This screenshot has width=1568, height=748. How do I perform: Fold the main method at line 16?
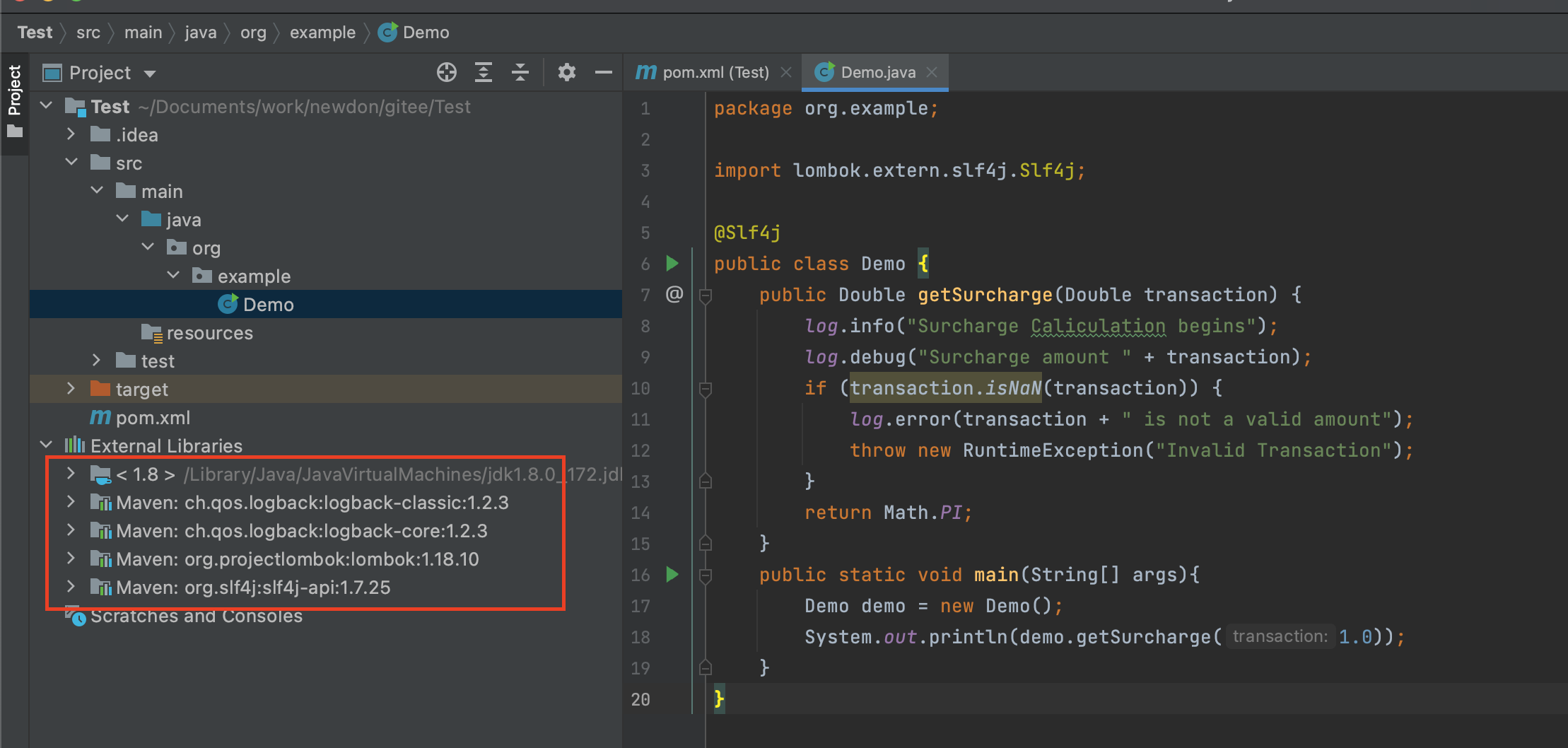705,575
